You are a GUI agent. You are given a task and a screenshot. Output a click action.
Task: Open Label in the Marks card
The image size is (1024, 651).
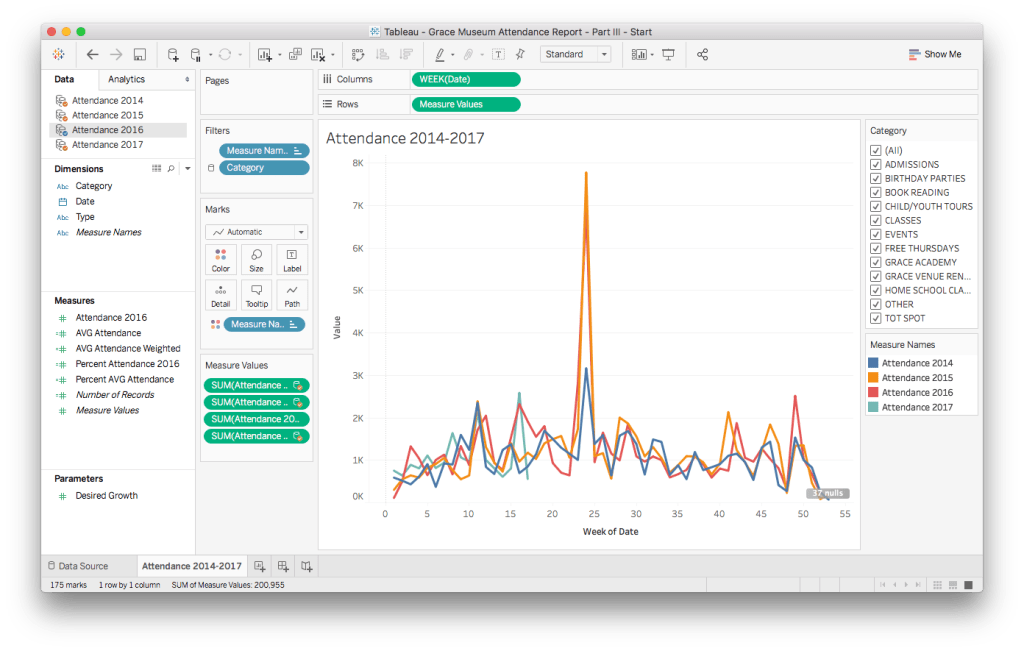tap(292, 260)
